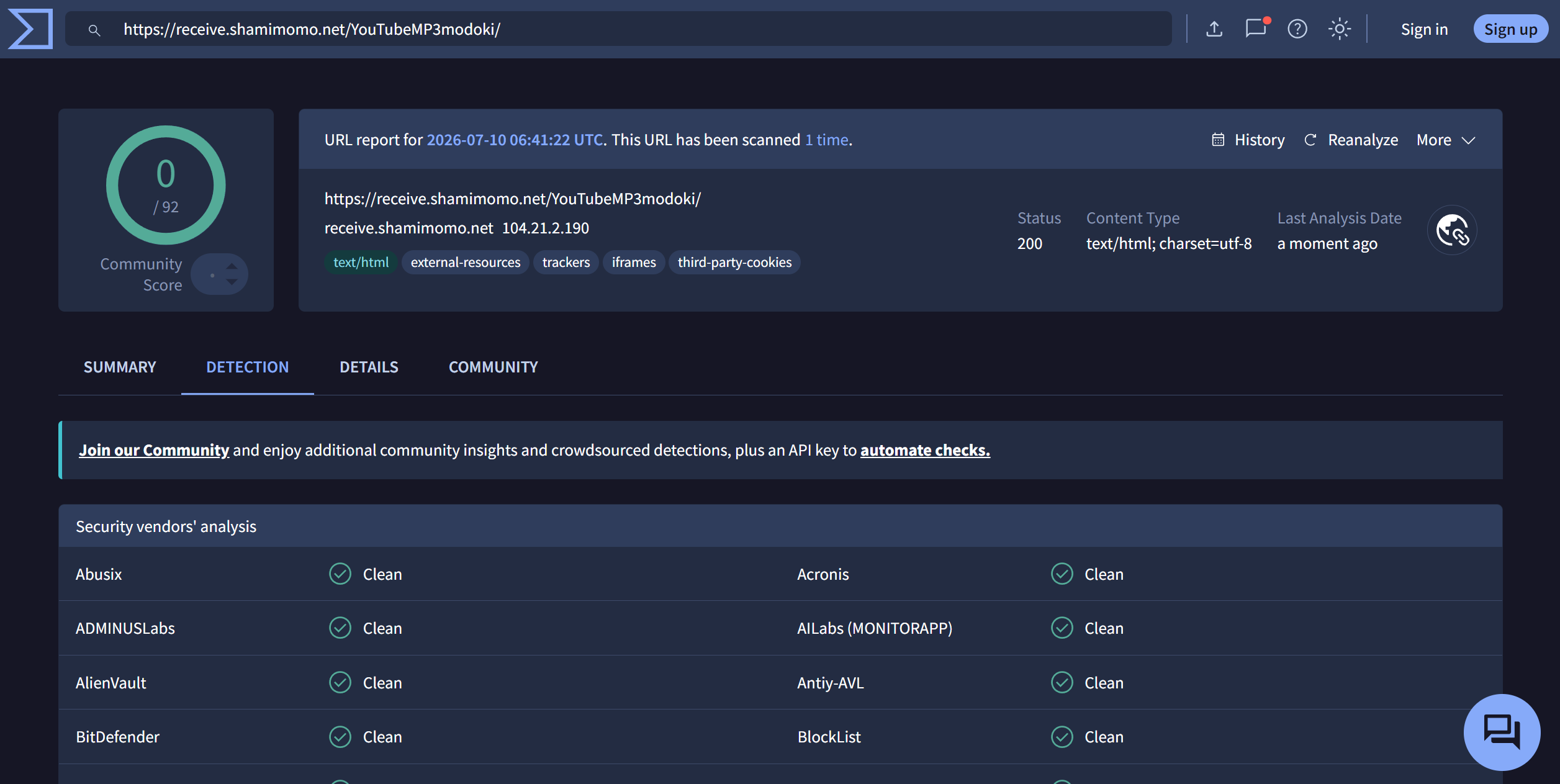Click the Reanalyze button label
Screen dimensions: 1560x784
point(1363,140)
